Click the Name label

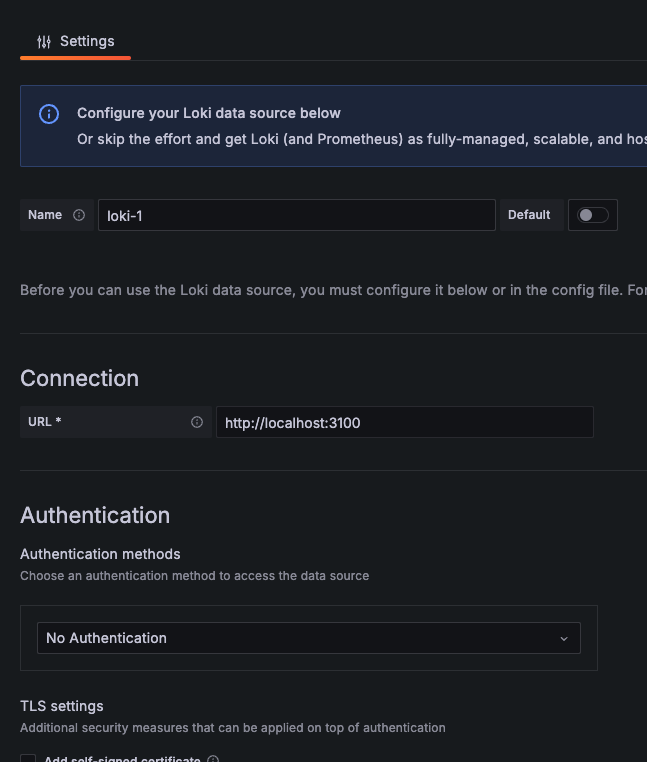coord(45,215)
